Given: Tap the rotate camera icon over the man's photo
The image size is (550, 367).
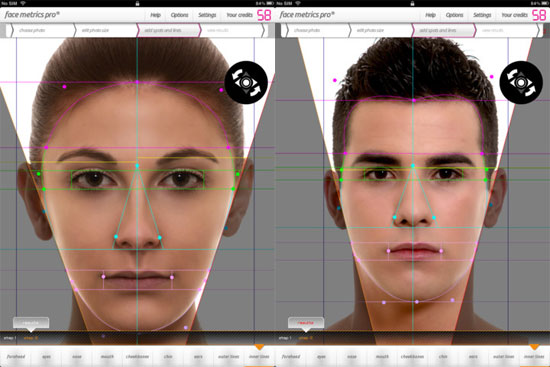Looking at the screenshot, I should coord(521,82).
